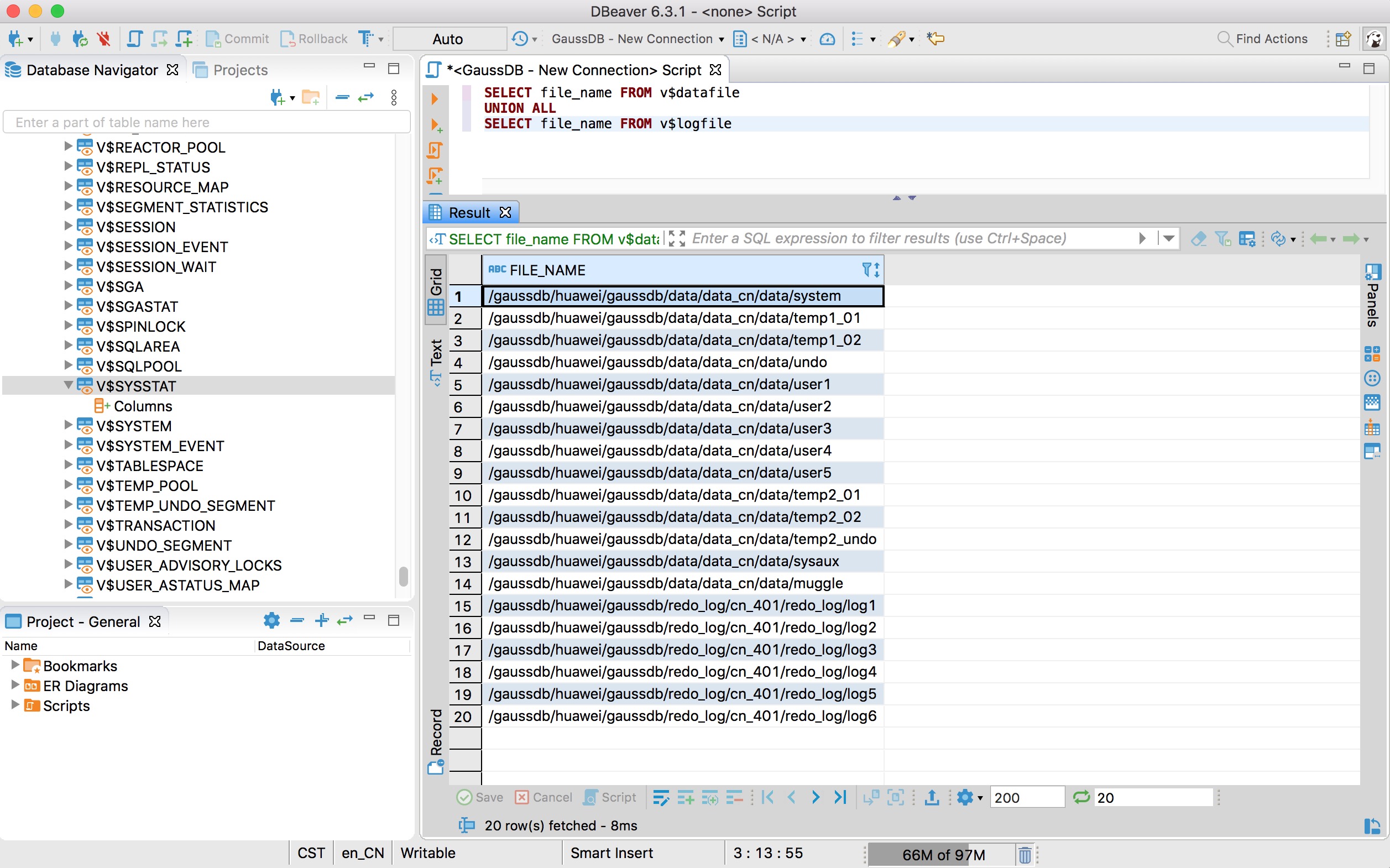
Task: Click the navigator table name filter field
Action: (x=207, y=122)
